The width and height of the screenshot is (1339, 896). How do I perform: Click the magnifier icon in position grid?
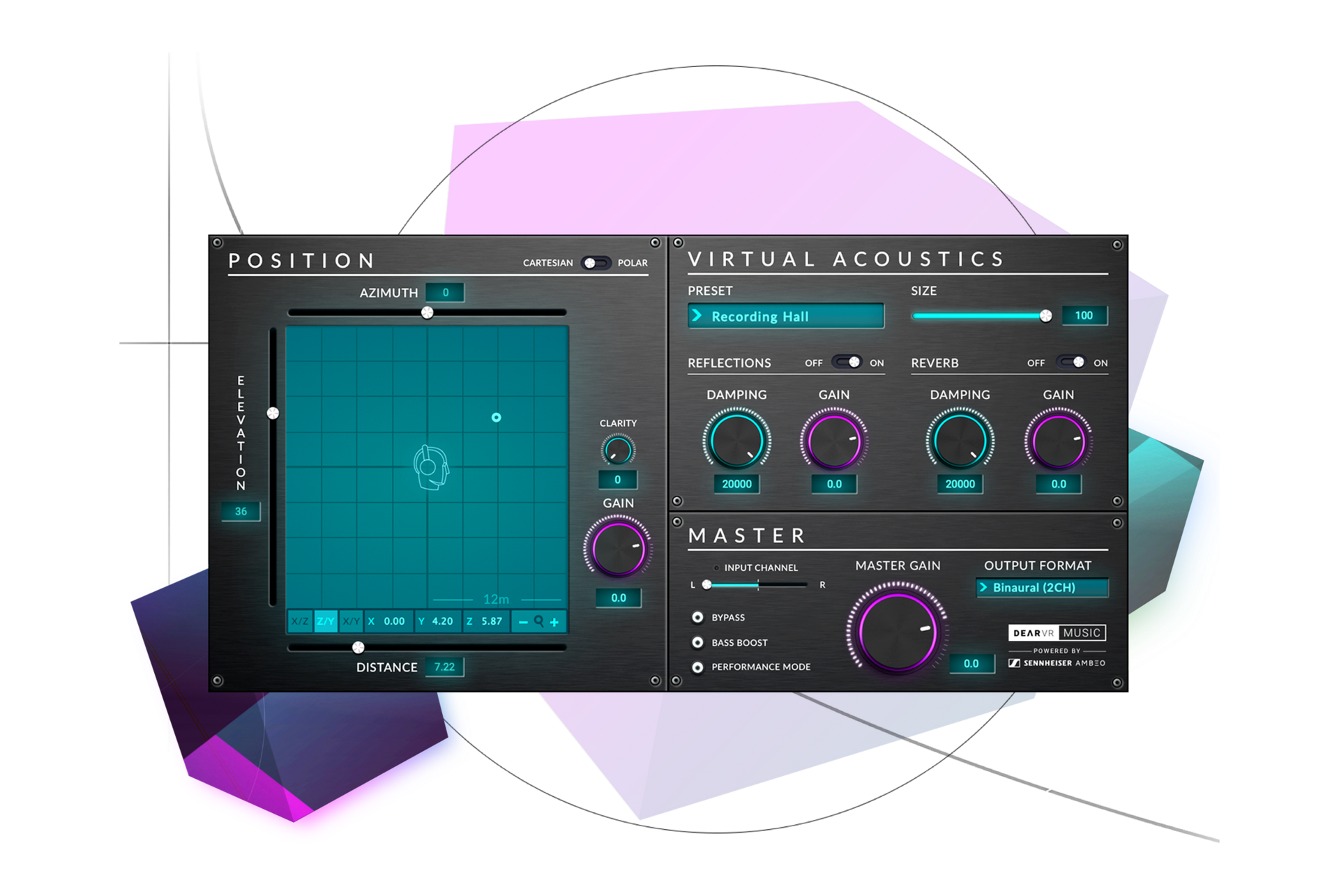coord(539,621)
